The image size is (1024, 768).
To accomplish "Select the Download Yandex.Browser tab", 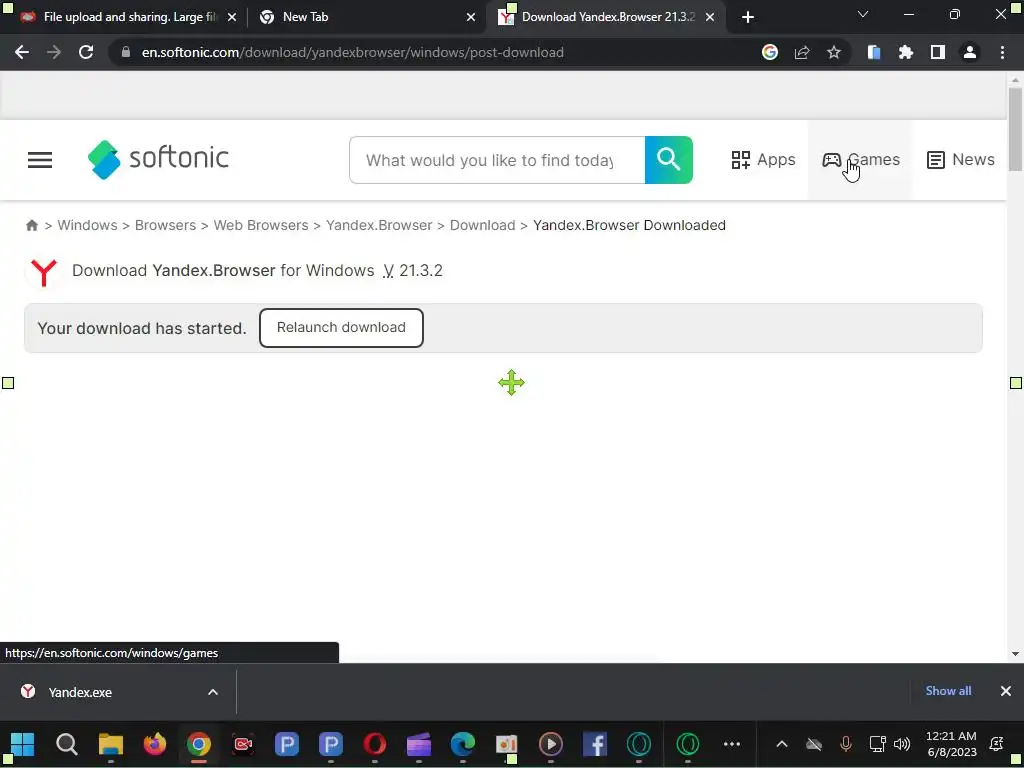I will 604,17.
